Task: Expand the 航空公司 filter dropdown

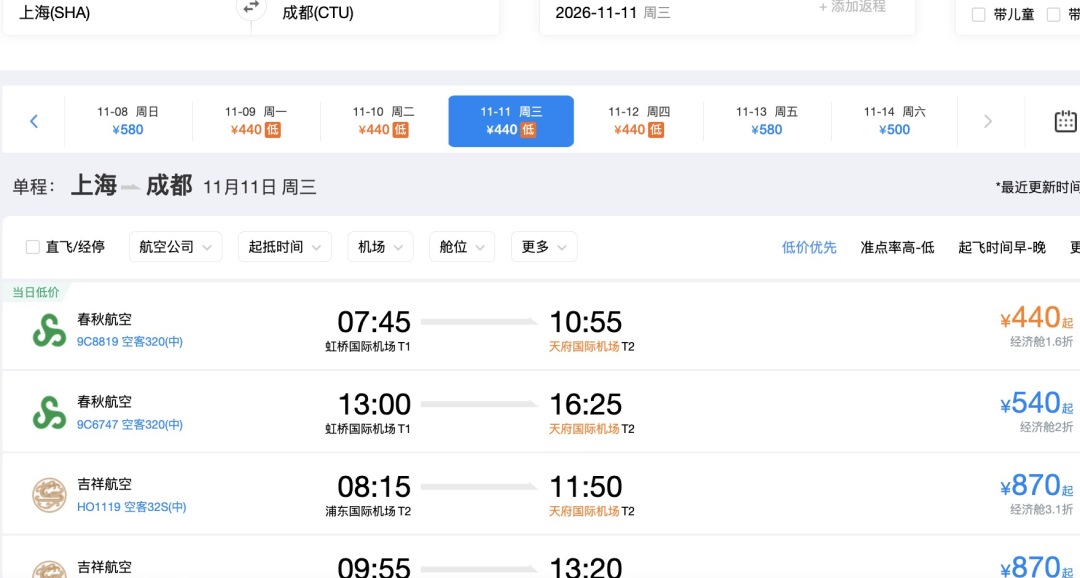Action: click(x=176, y=247)
